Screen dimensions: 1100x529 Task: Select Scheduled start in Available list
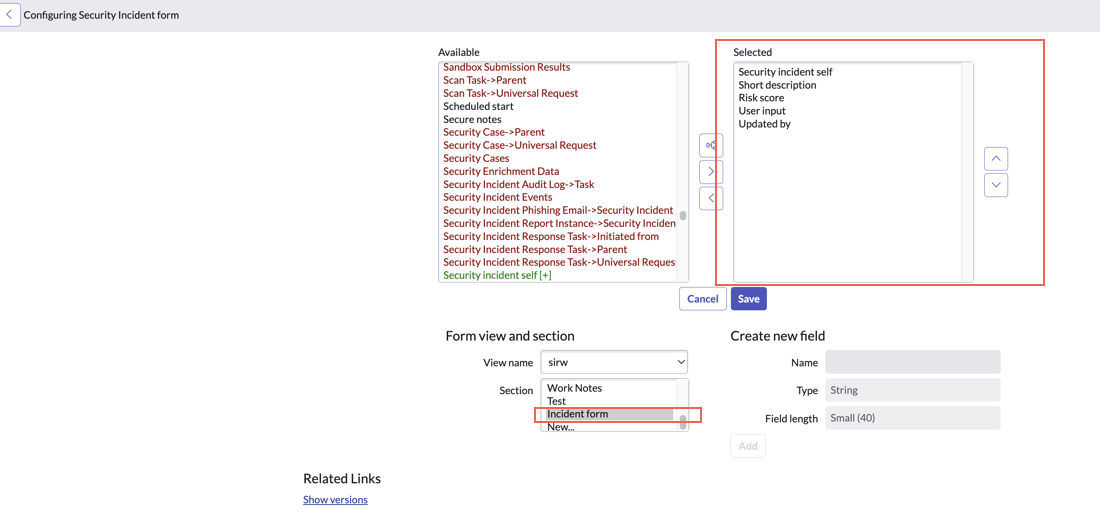pos(478,106)
